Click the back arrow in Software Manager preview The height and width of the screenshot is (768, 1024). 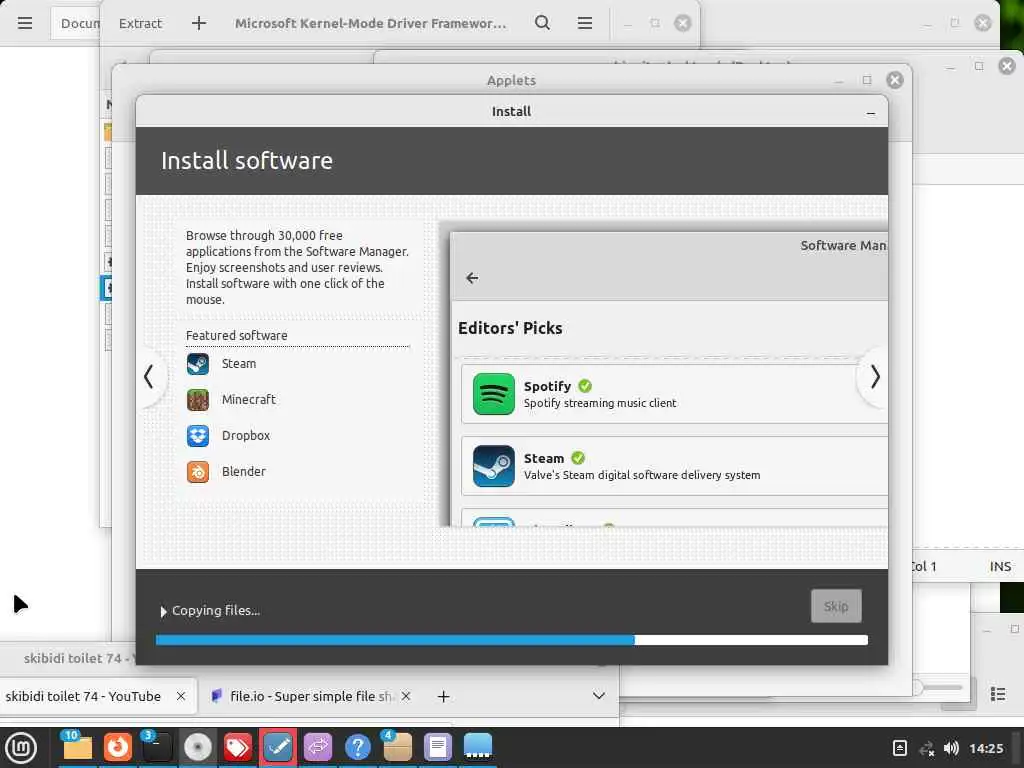pyautogui.click(x=472, y=278)
